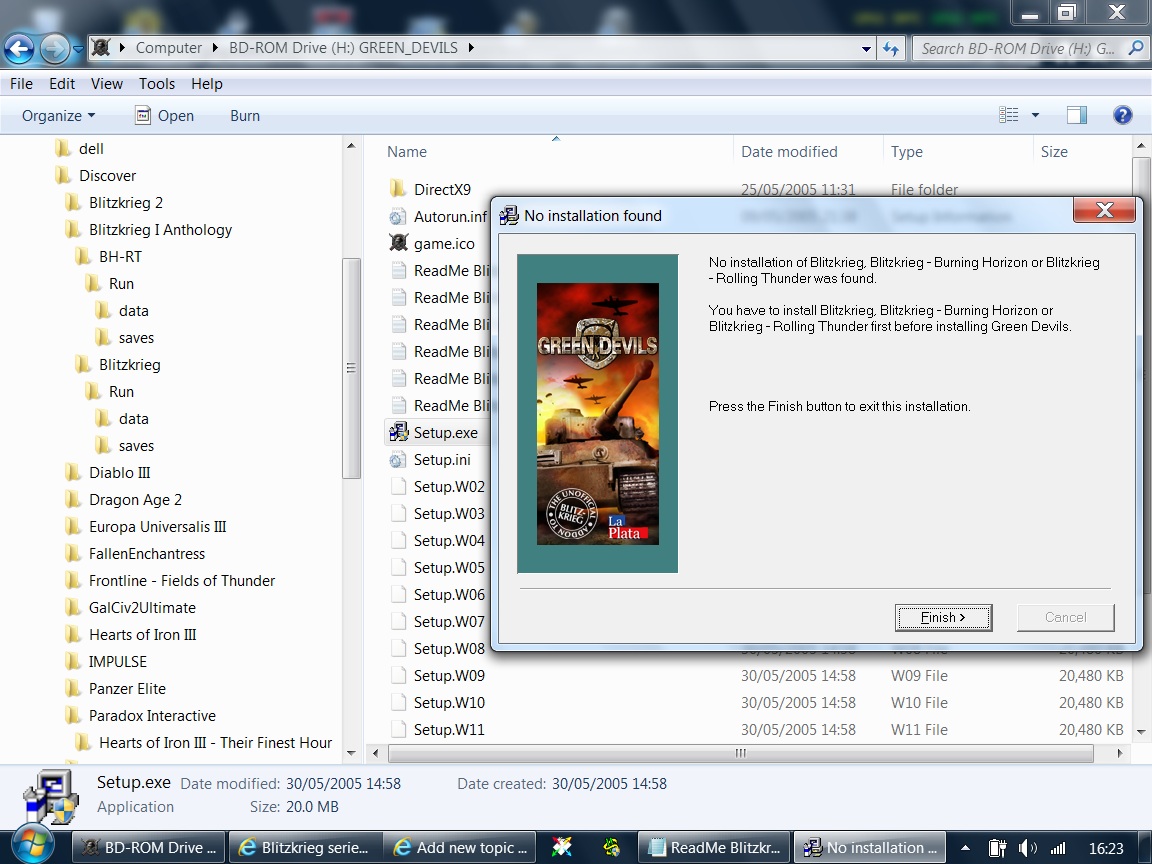Open the Organize dropdown
1152x864 pixels.
click(x=59, y=115)
